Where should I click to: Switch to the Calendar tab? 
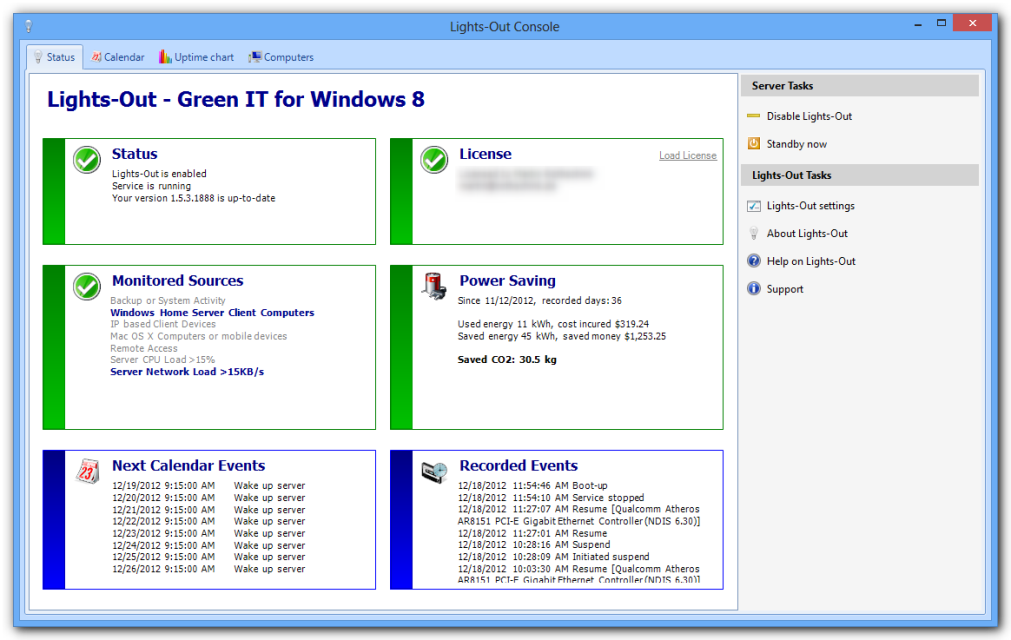117,57
